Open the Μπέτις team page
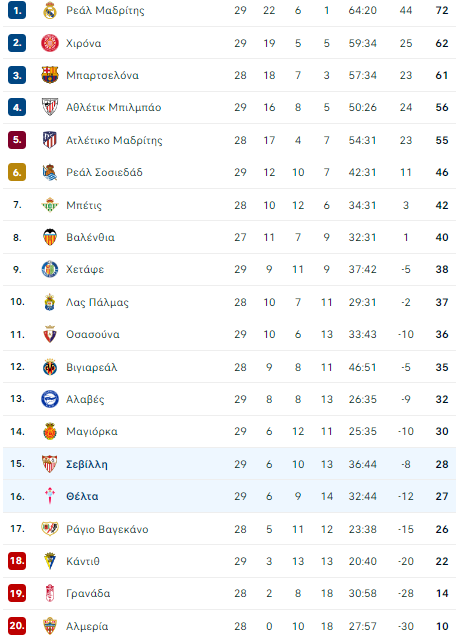This screenshot has height=640, width=456. pyautogui.click(x=84, y=205)
